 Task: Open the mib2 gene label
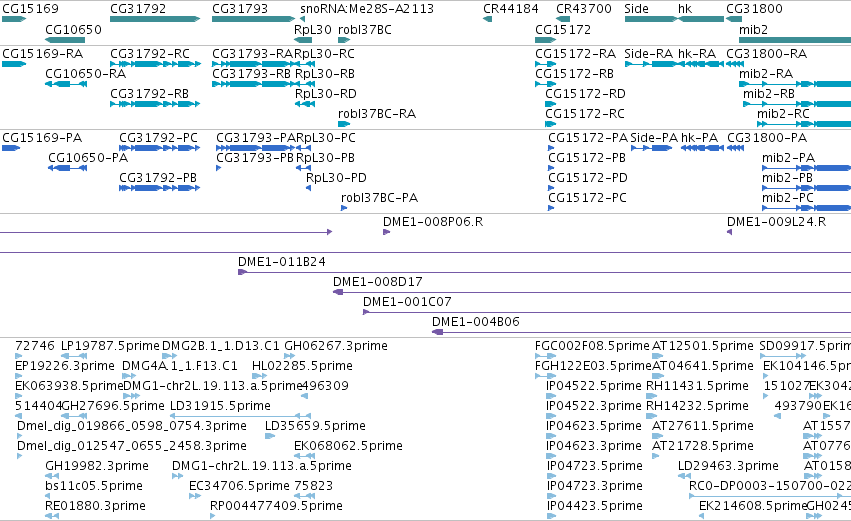[x=753, y=29]
